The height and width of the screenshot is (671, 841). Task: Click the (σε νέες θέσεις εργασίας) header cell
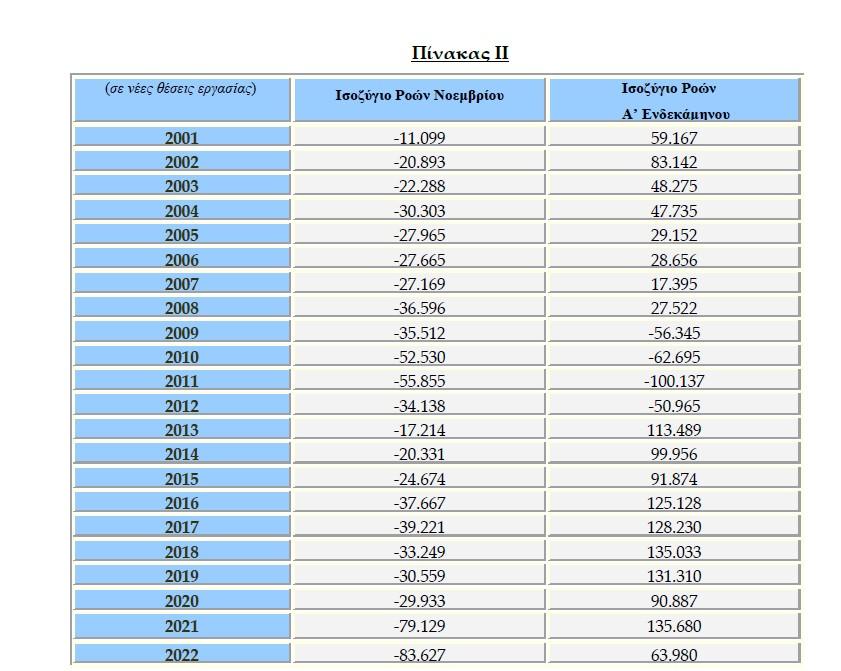click(x=182, y=99)
